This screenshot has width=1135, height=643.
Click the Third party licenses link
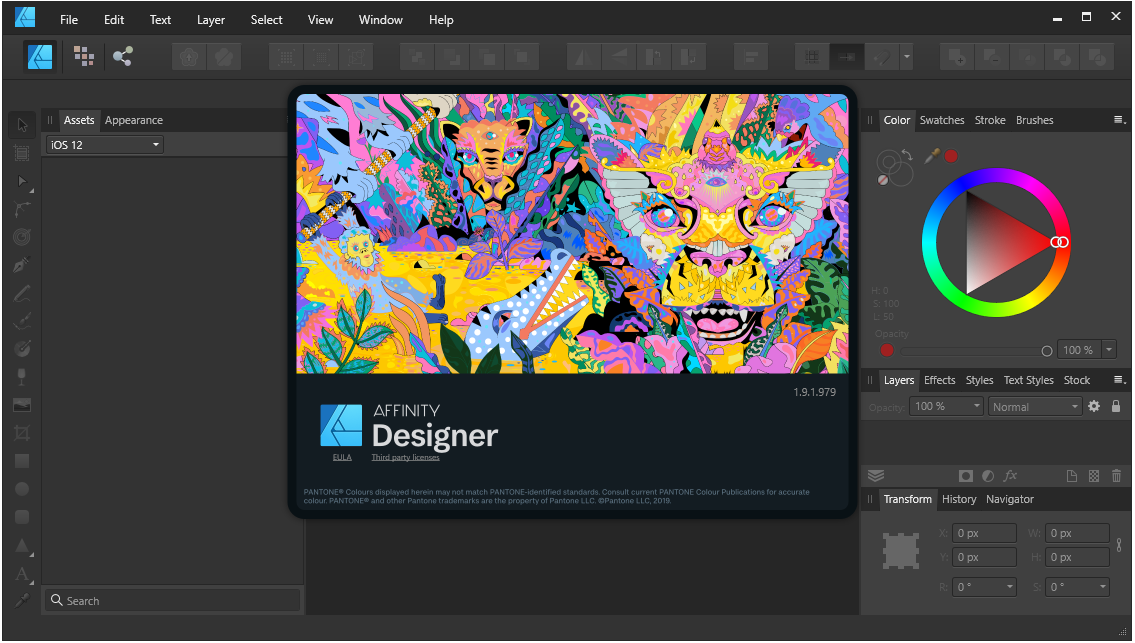click(404, 456)
